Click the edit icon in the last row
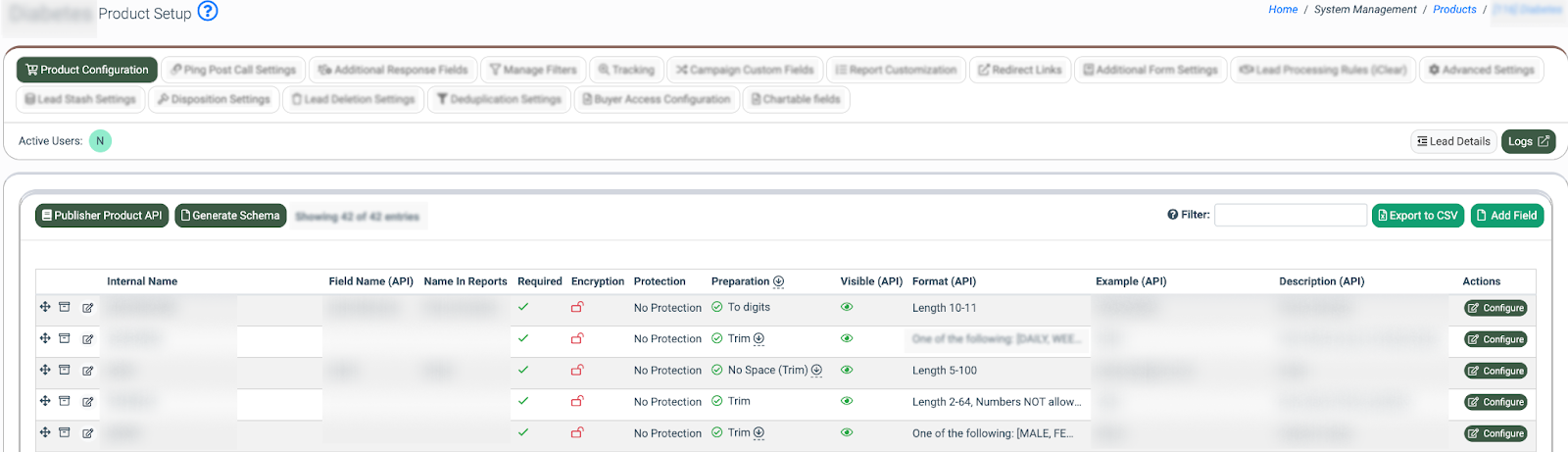This screenshot has height=452, width=1568. point(87,433)
